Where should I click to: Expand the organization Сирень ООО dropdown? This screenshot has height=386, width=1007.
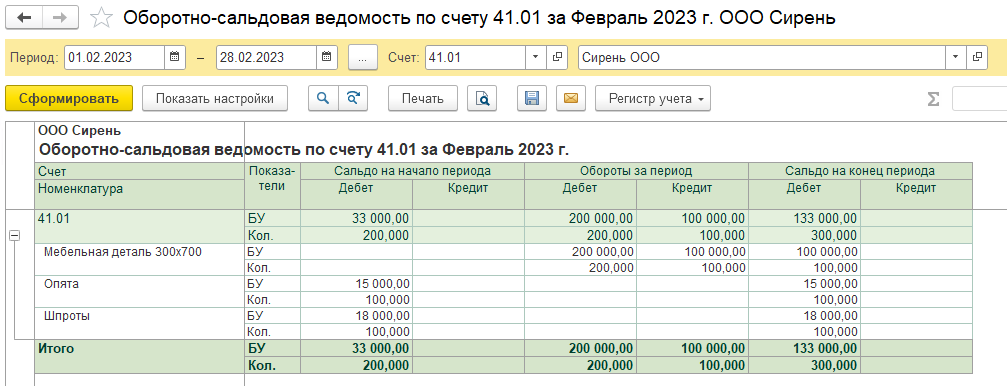tap(956, 57)
